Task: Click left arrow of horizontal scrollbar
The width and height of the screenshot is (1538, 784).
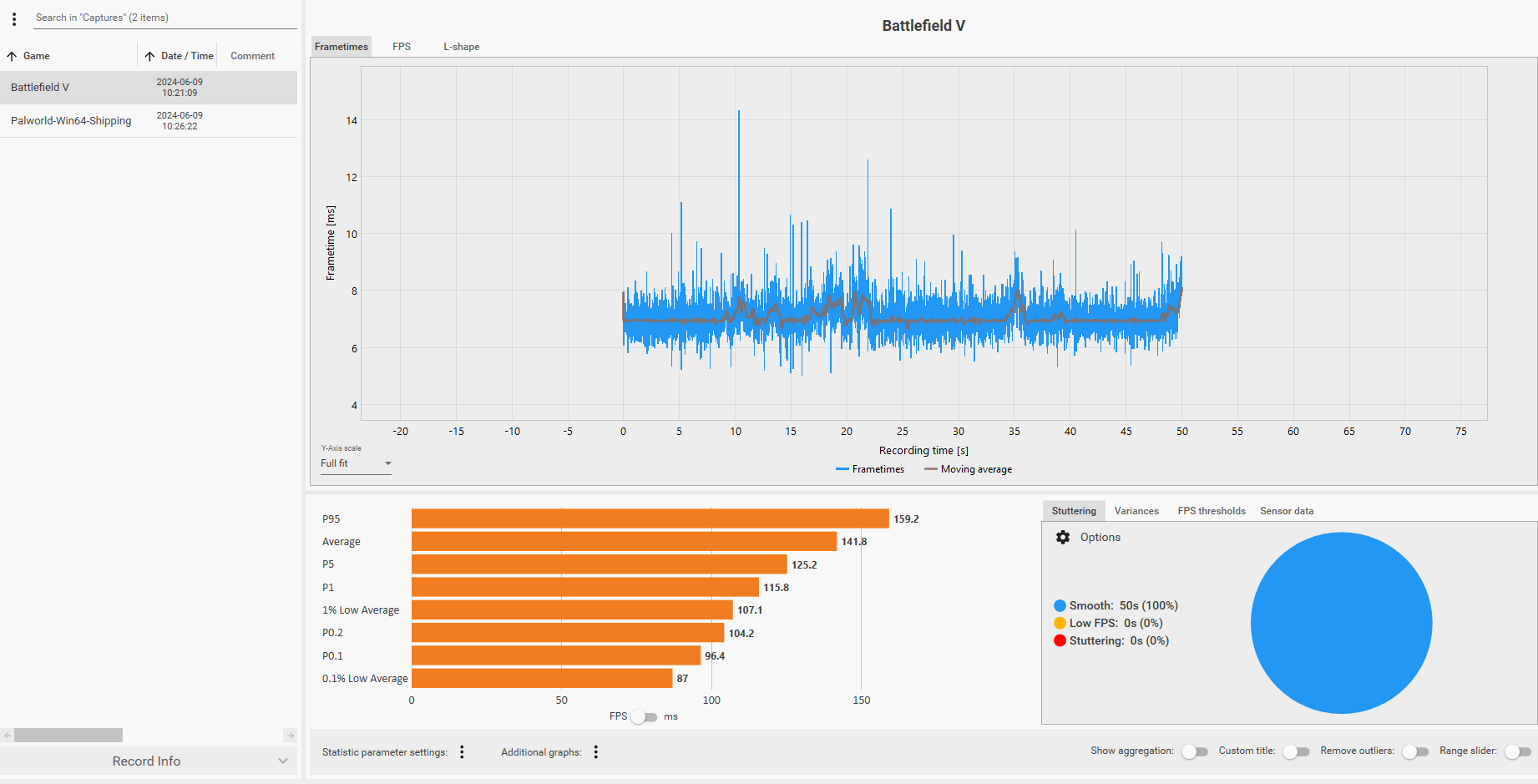Action: [x=7, y=736]
